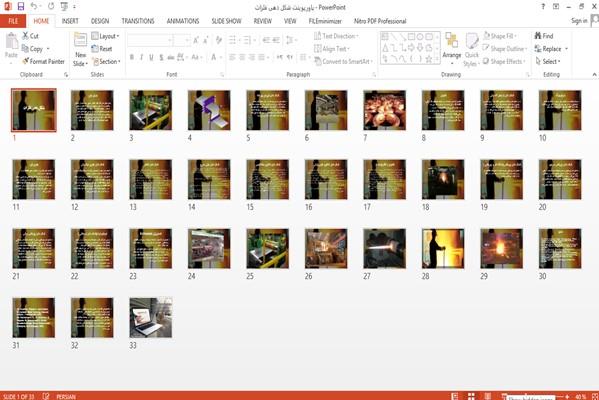599x400 pixels.
Task: Switch to Slide Sorter view in status bar
Action: point(471,396)
